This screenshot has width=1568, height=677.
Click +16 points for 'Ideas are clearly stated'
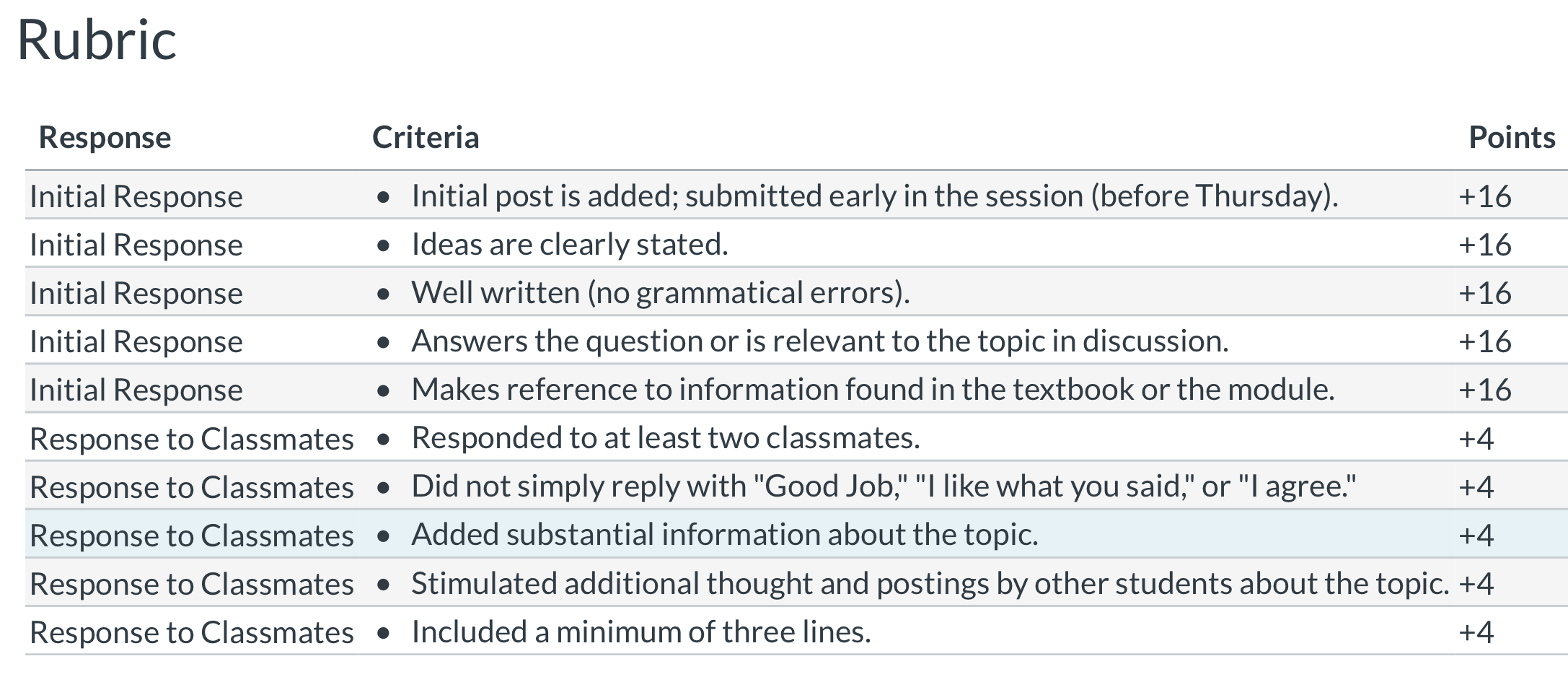point(1484,245)
